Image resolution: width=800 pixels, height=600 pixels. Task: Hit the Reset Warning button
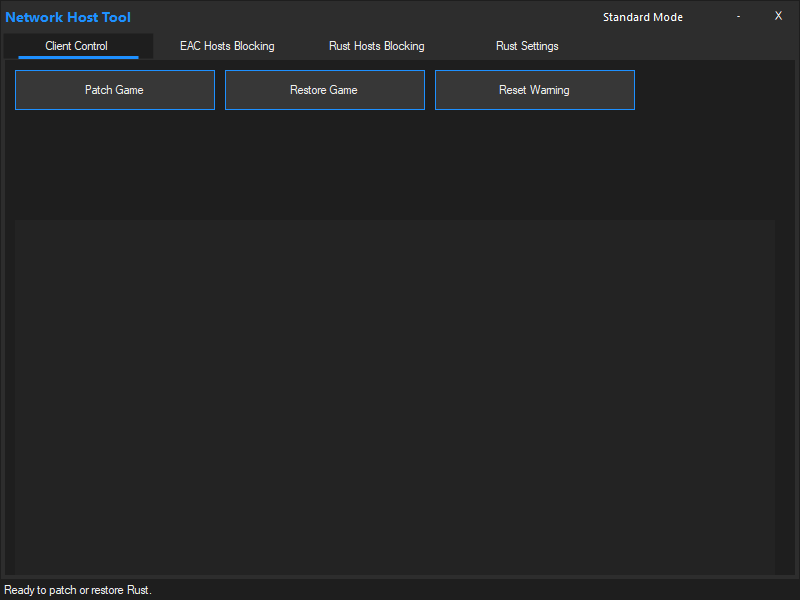click(x=534, y=90)
